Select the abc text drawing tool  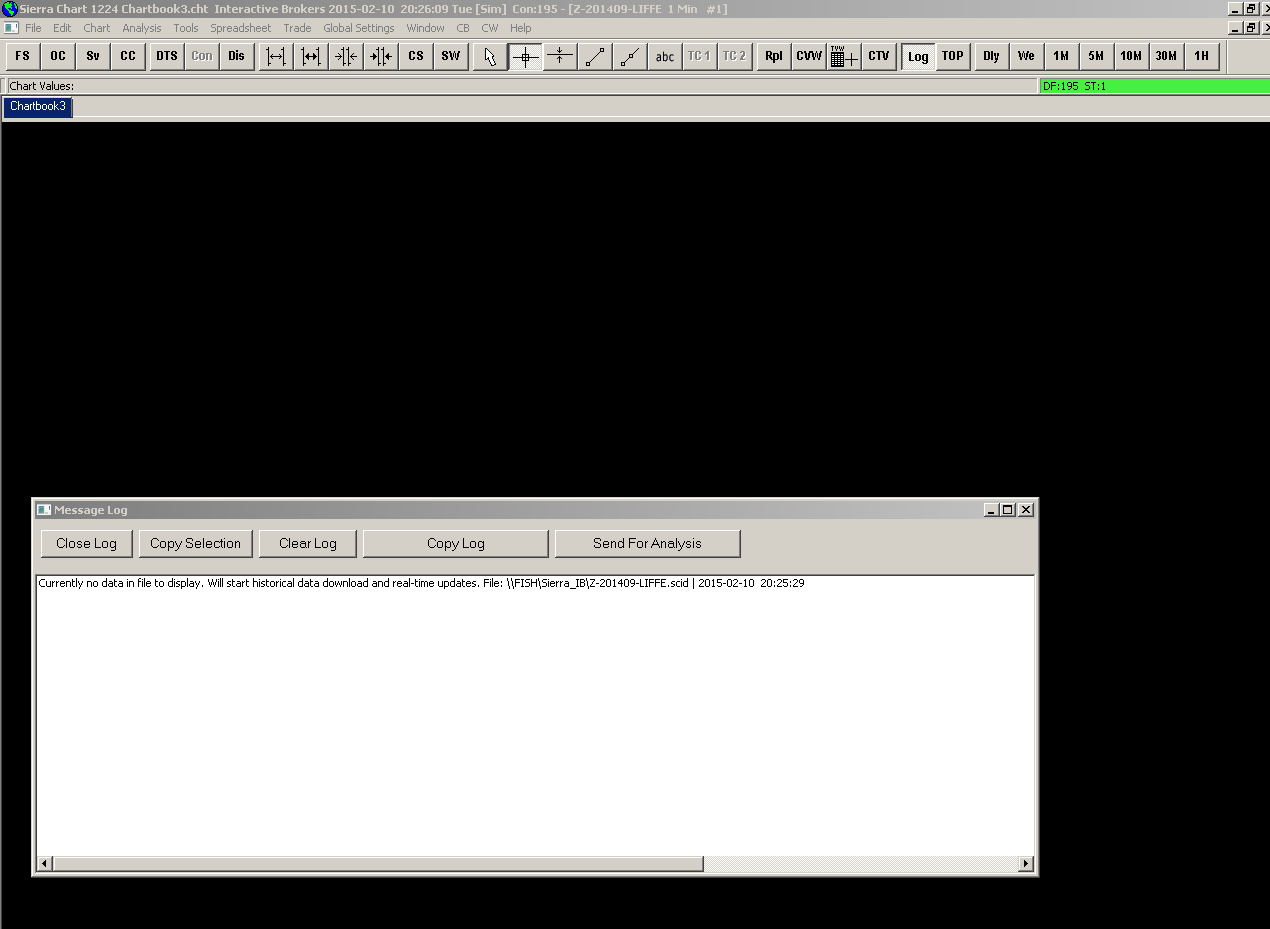(x=665, y=56)
